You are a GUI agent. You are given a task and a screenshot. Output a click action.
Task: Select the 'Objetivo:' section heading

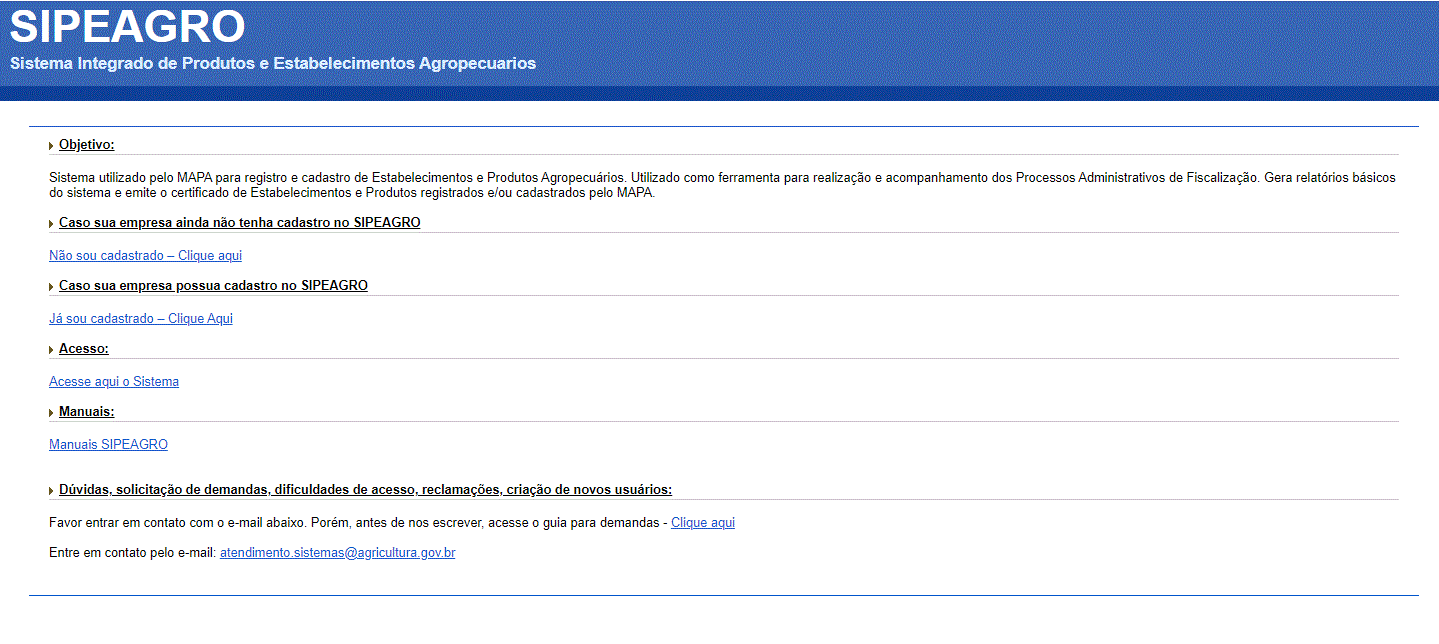(x=87, y=145)
